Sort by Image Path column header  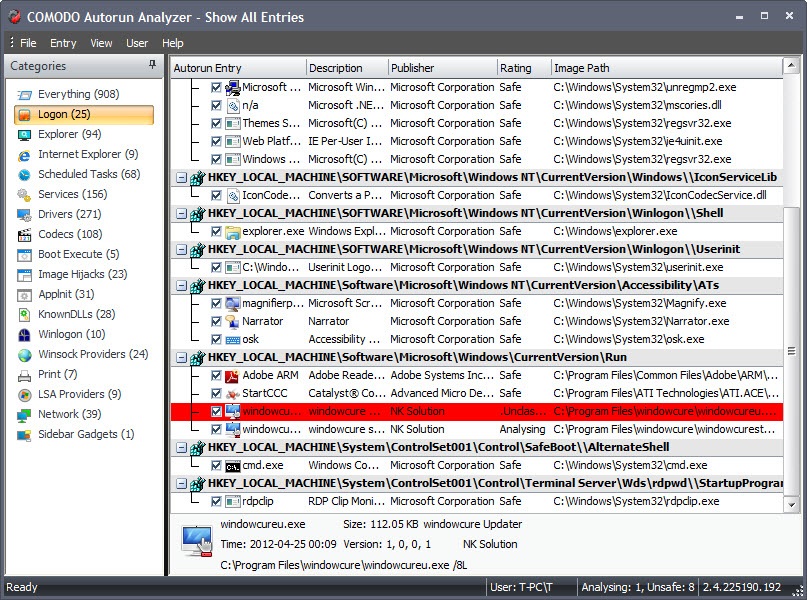pos(667,68)
